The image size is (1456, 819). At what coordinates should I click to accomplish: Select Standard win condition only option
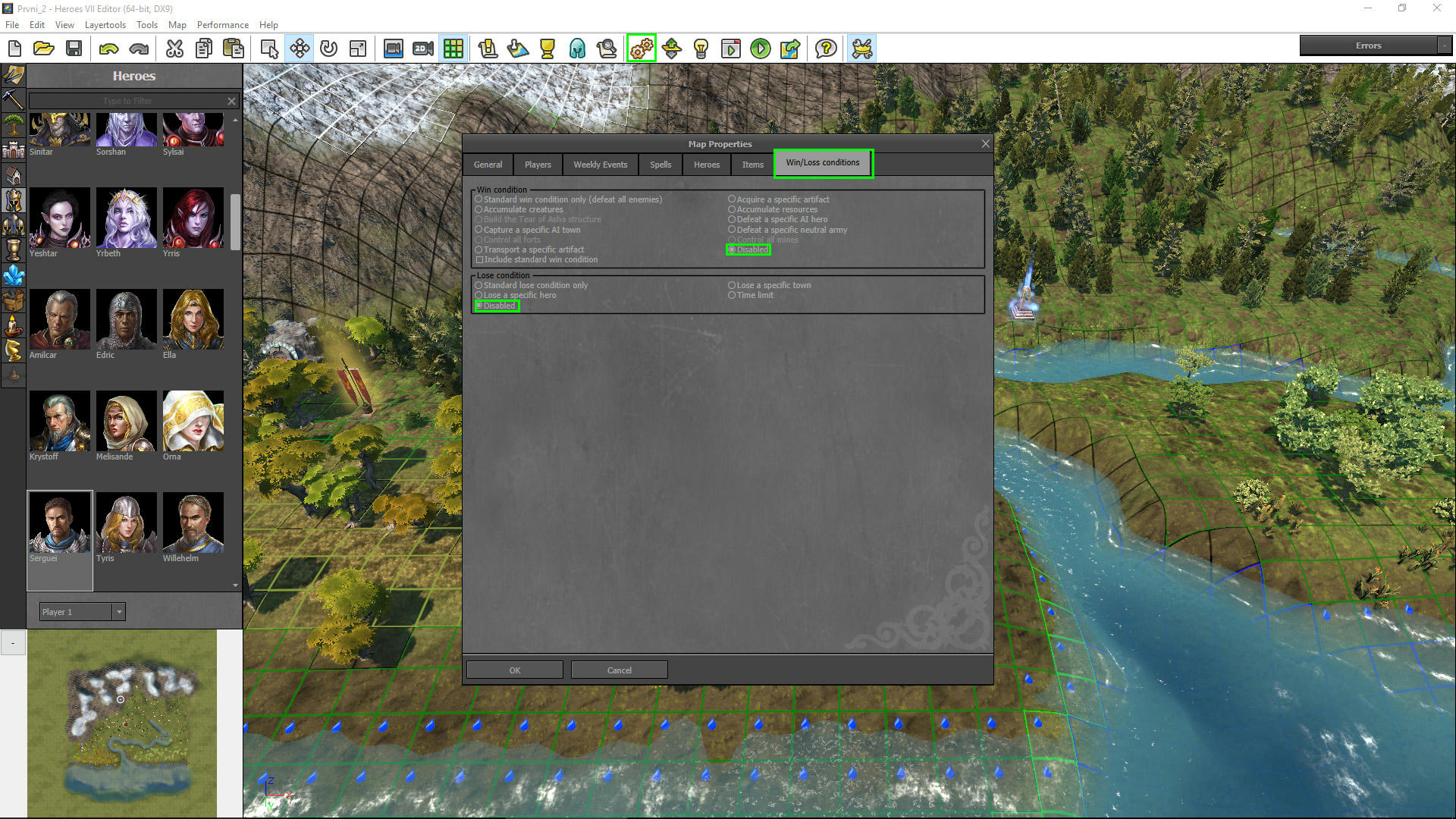568,199
